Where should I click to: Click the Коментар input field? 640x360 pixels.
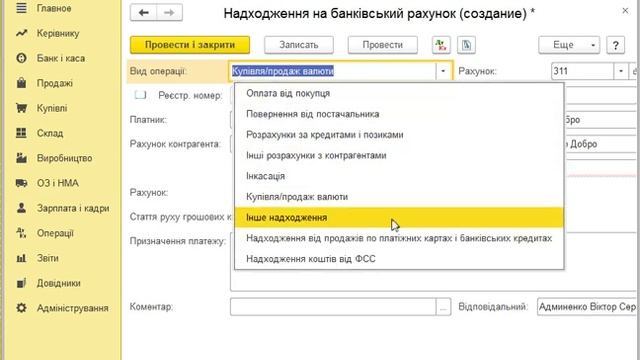(333, 307)
